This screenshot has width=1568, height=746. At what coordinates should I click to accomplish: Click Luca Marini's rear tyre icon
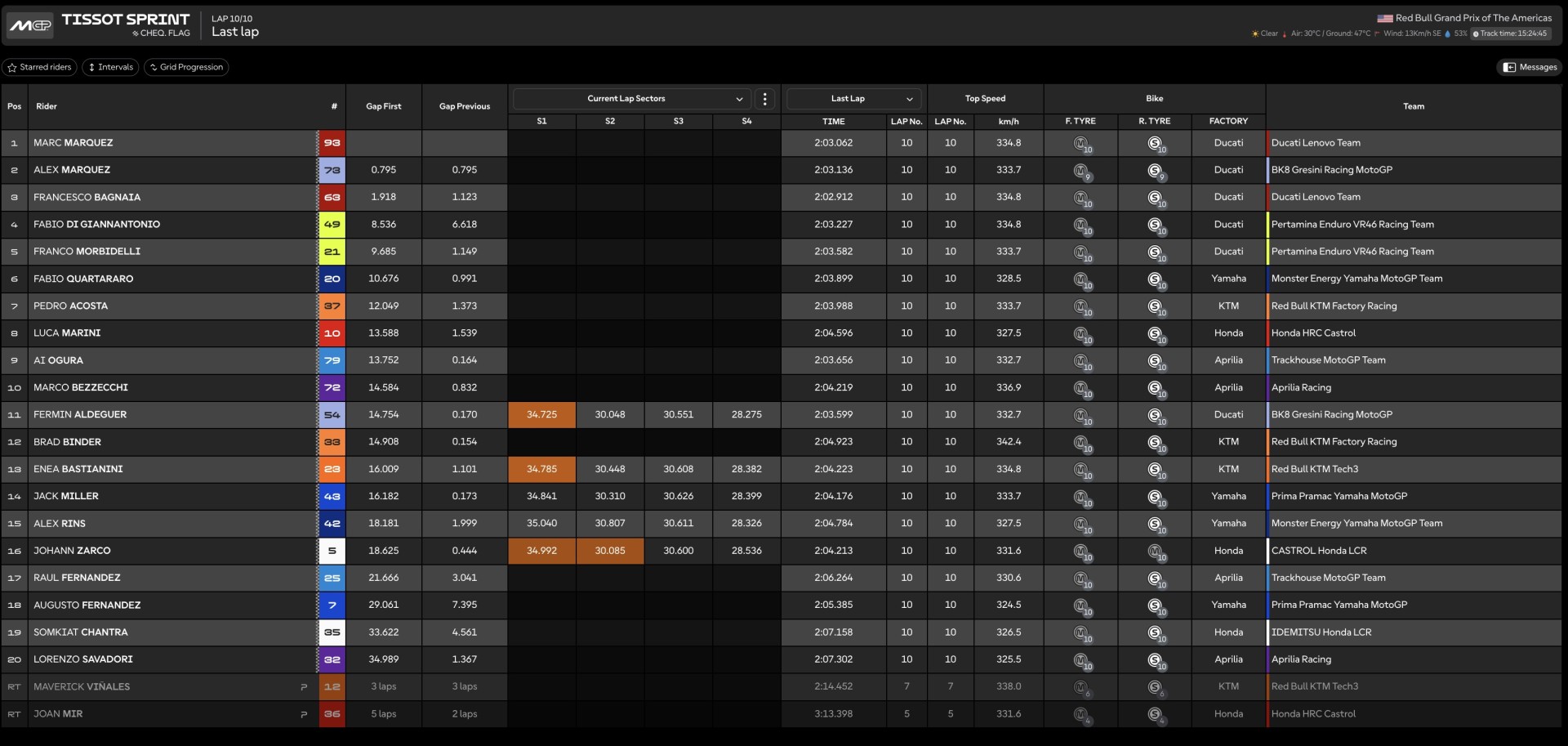tap(1156, 334)
